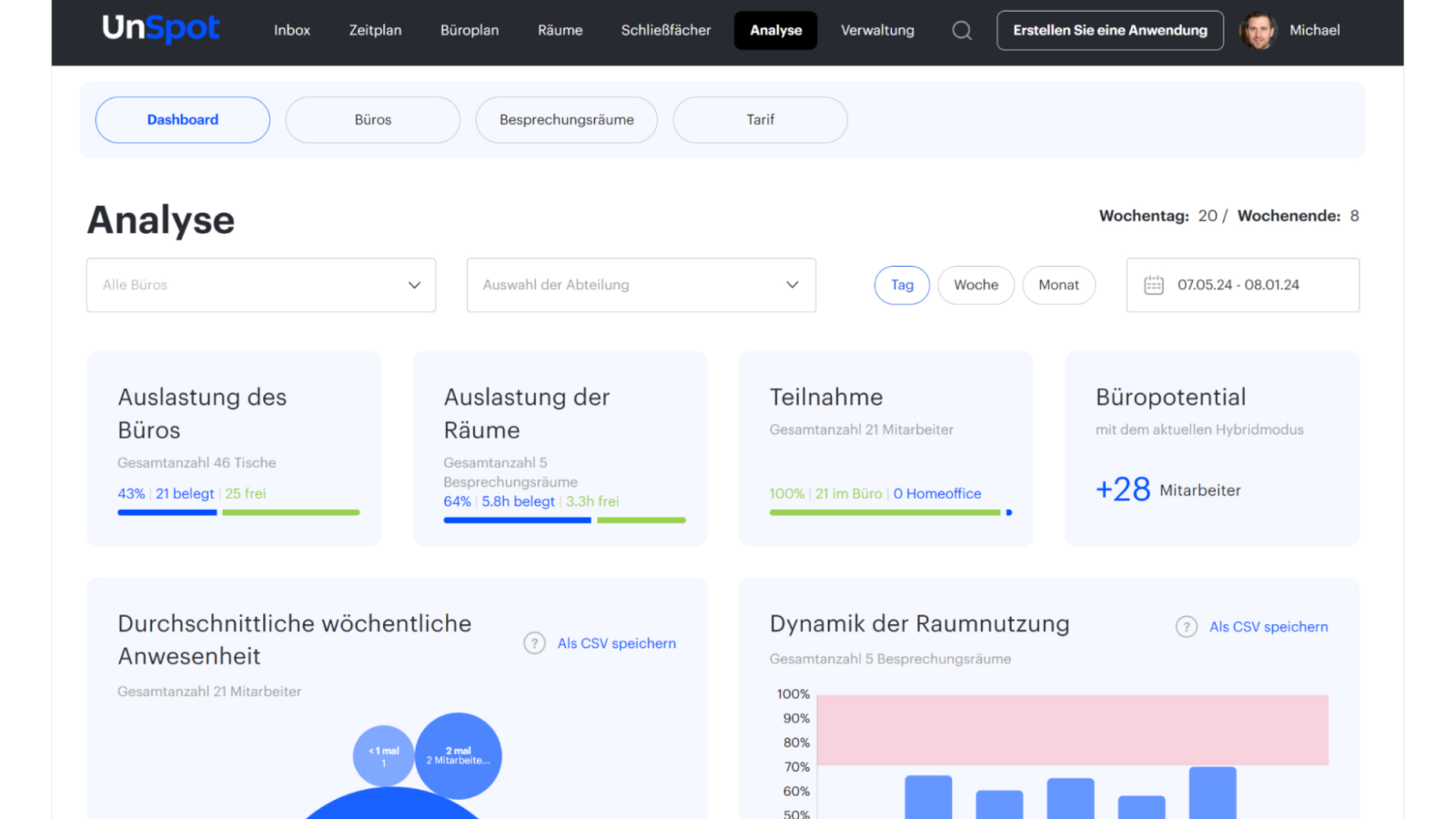This screenshot has height=819, width=1456.
Task: Open Verwaltung menu item
Action: (x=877, y=30)
